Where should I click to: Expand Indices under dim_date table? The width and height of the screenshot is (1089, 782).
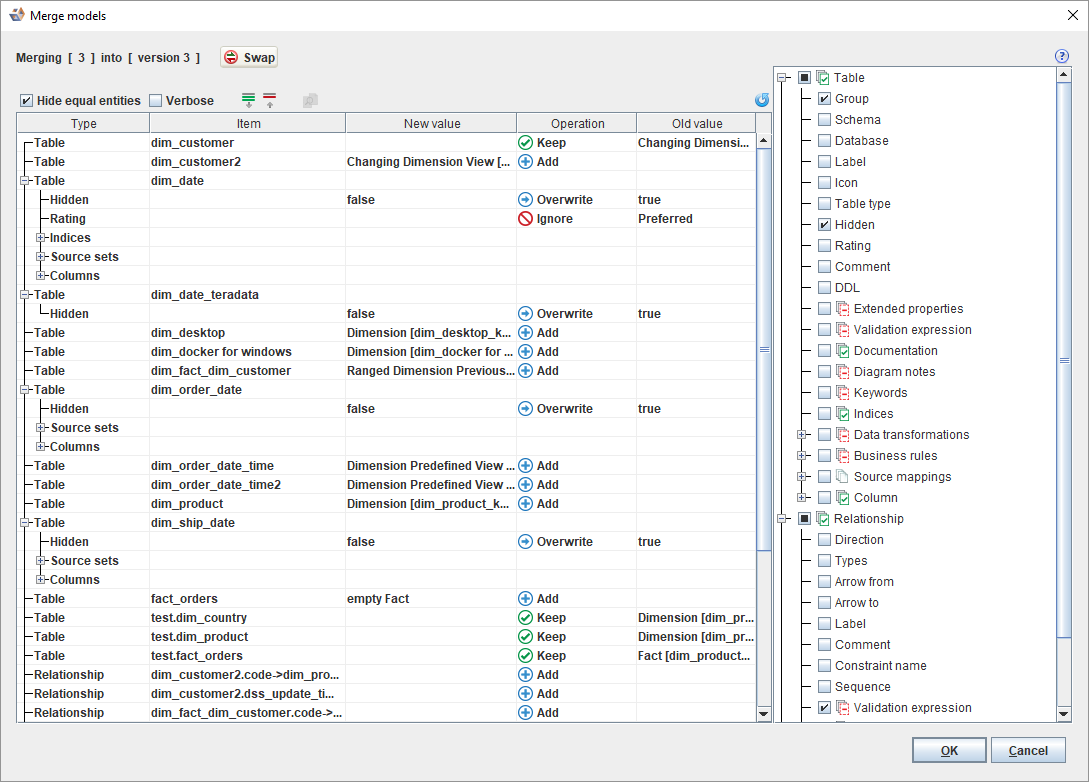tap(41, 238)
